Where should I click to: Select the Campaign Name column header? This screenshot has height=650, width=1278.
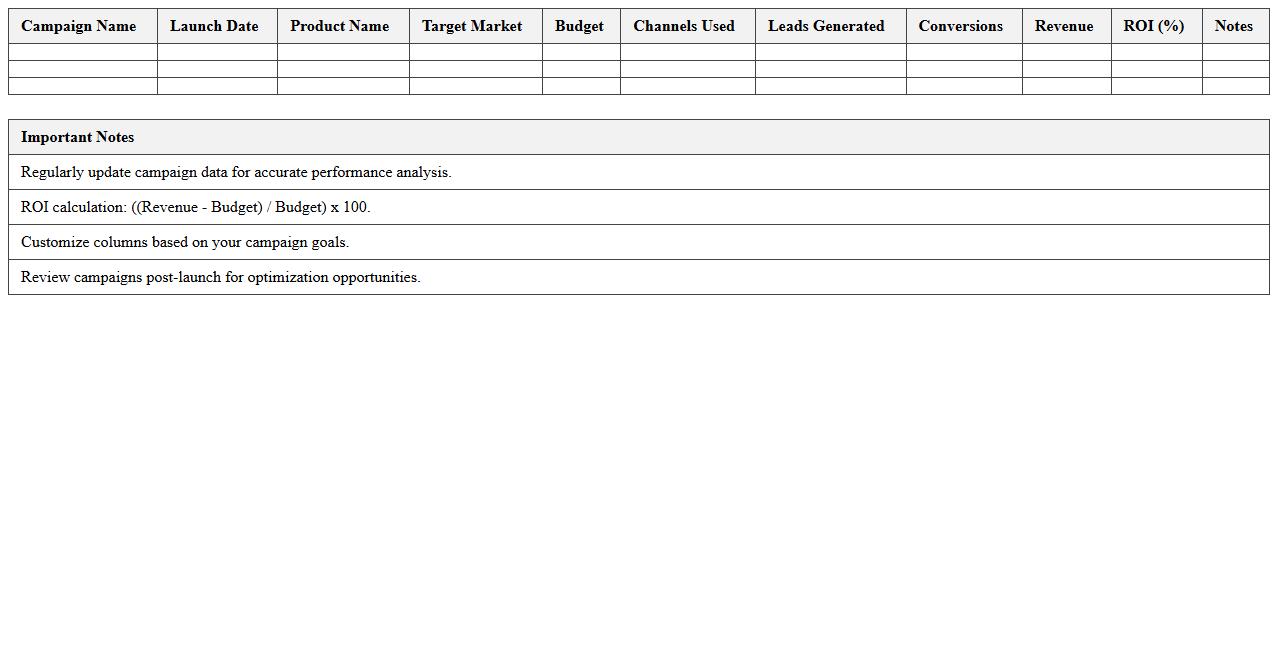point(78,26)
